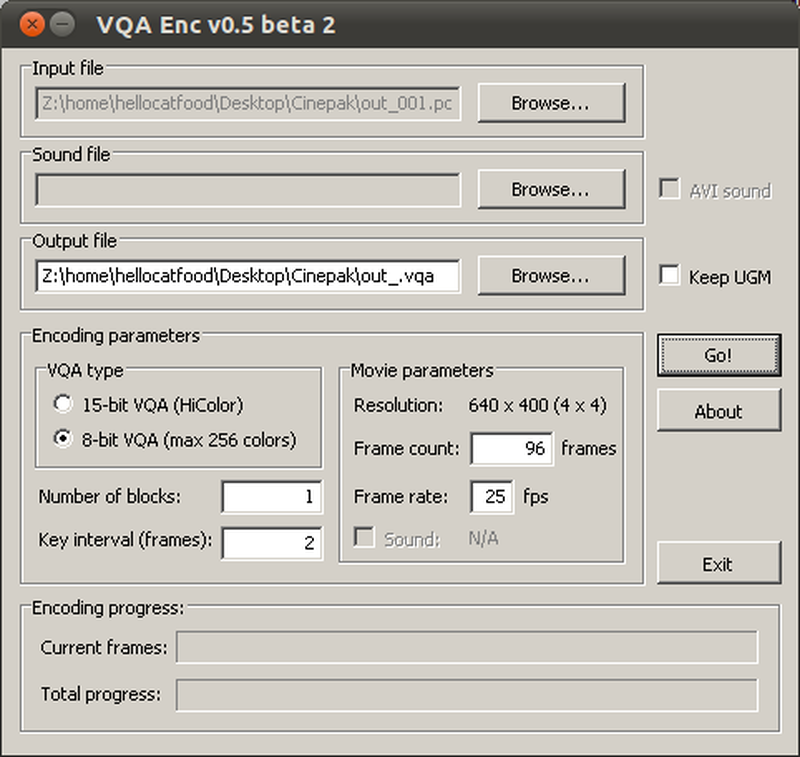Click the Total progress bar
The width and height of the screenshot is (800, 757).
tap(467, 694)
